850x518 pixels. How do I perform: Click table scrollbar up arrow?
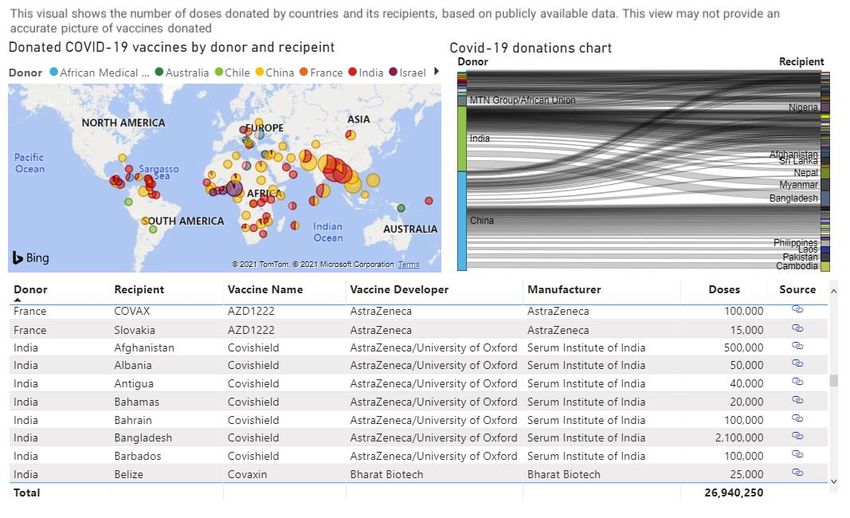[x=834, y=291]
